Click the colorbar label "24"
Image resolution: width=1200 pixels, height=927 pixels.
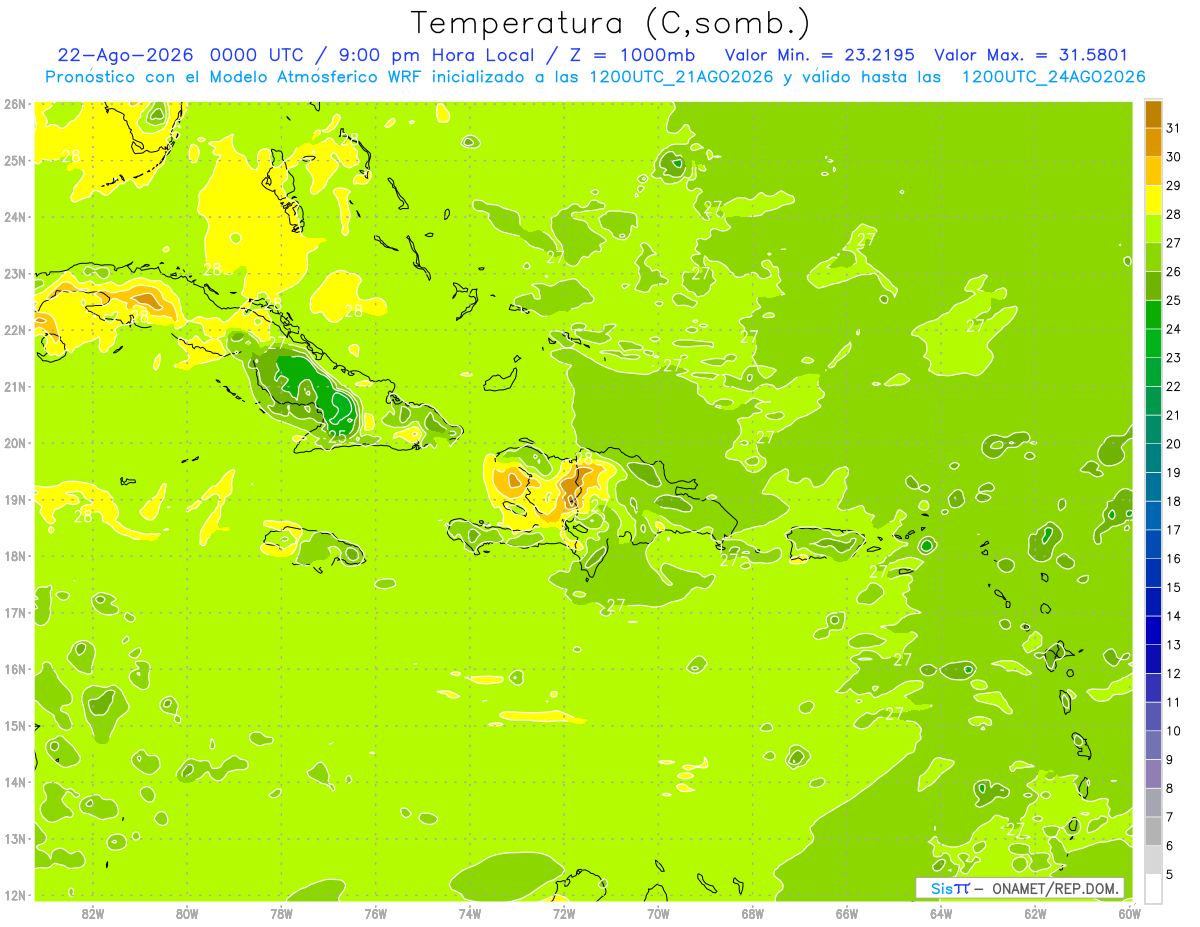[1174, 330]
